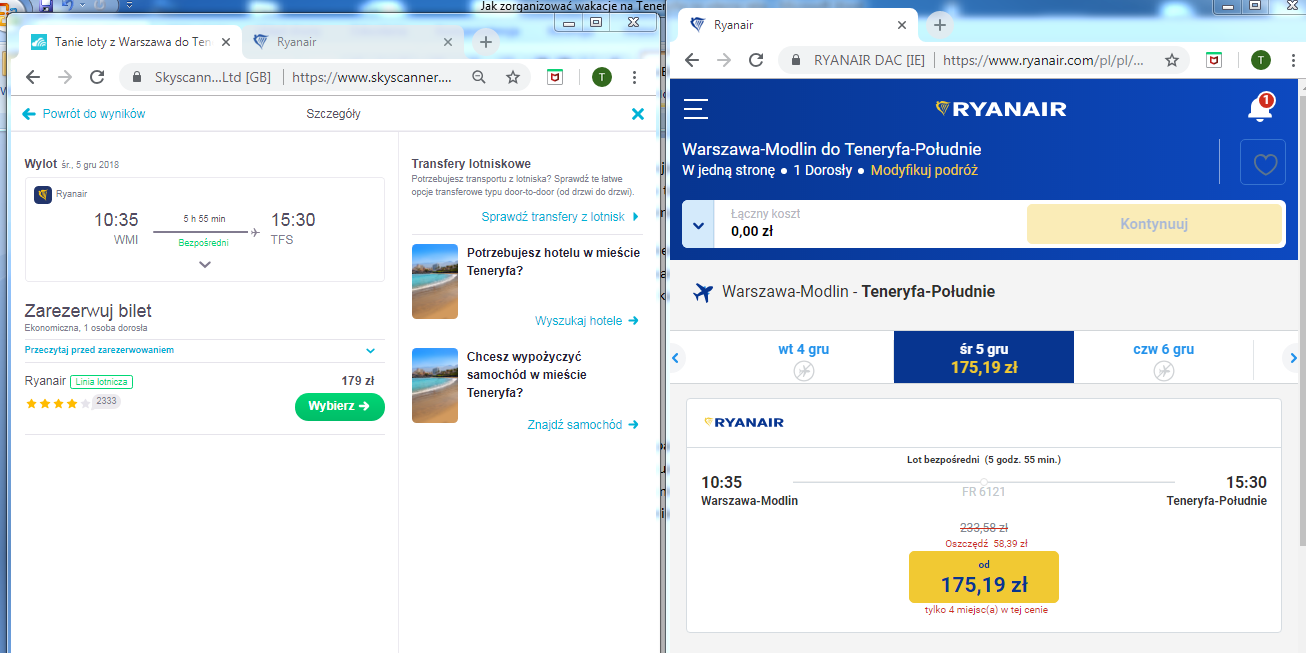Open the Ryanair hamburger menu

pyautogui.click(x=696, y=109)
